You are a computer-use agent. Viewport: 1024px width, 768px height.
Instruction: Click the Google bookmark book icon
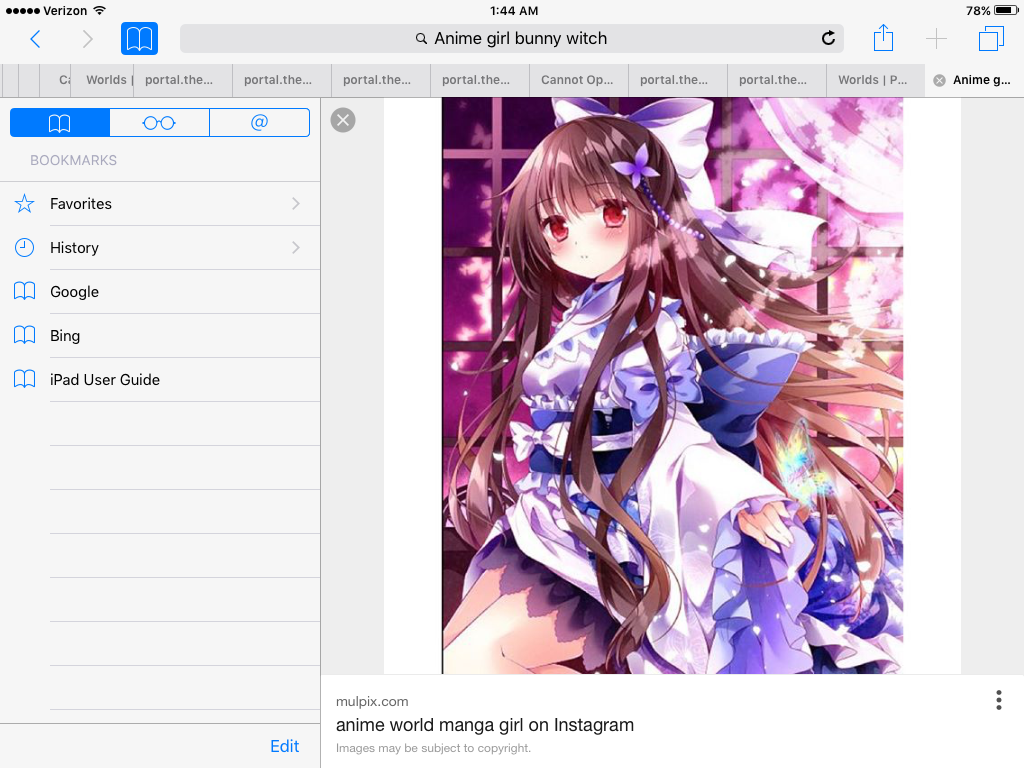pyautogui.click(x=24, y=291)
